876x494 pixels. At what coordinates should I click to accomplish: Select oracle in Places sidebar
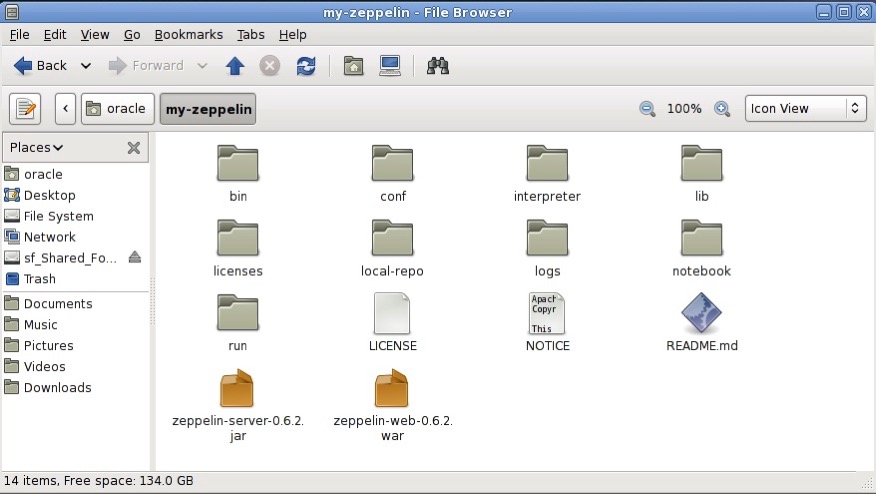click(x=76, y=174)
